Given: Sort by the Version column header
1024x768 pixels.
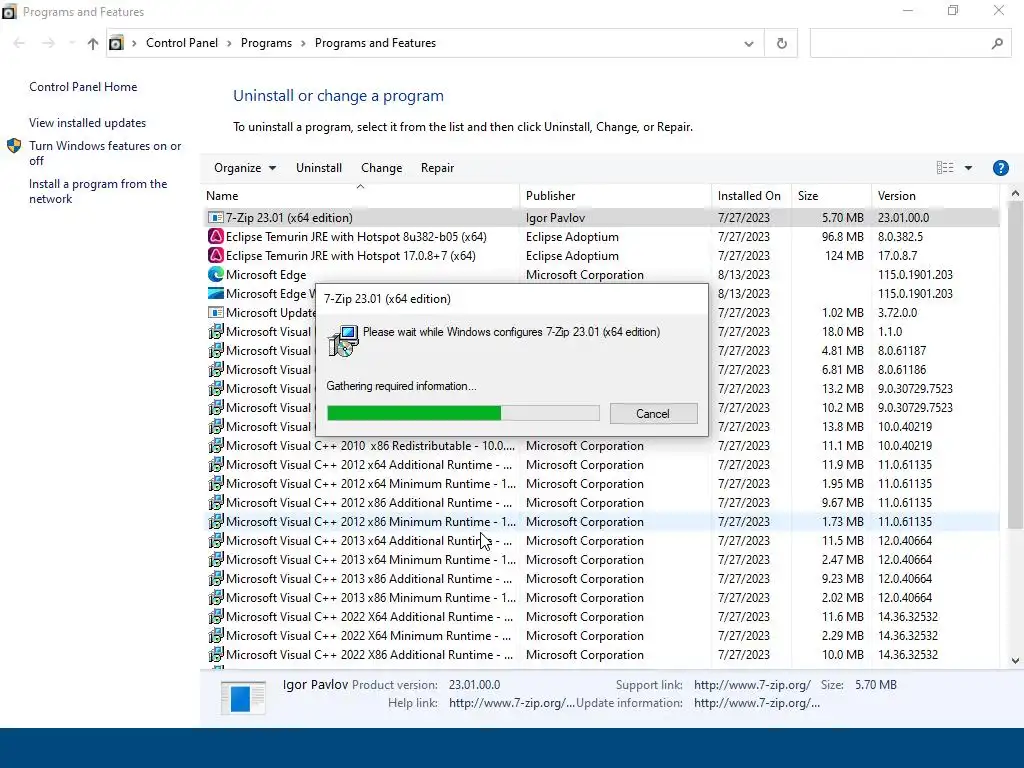Looking at the screenshot, I should click(935, 196).
